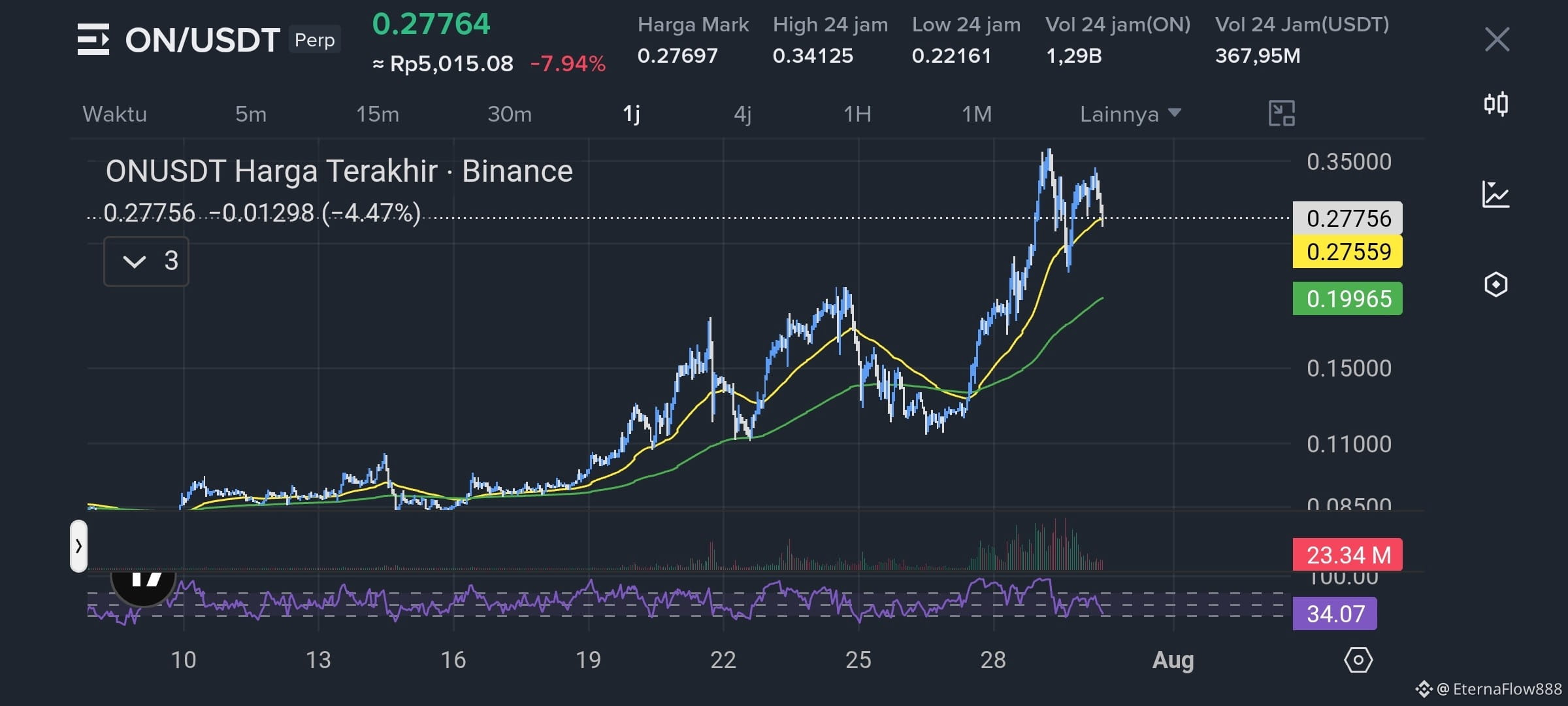Click the purple RSI 34.07 value label
Screen dimensions: 1568x706
click(1335, 614)
